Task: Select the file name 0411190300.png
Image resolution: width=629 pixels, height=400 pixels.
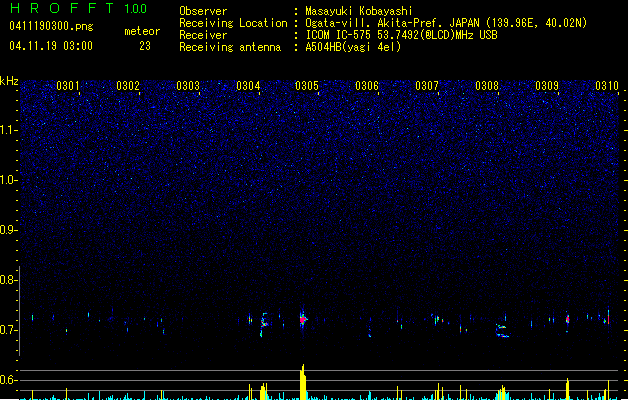Action: [51, 26]
